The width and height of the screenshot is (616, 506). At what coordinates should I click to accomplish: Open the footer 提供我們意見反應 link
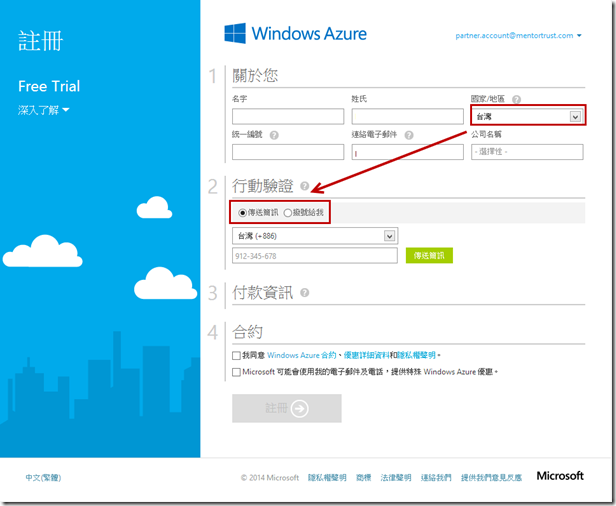(491, 478)
